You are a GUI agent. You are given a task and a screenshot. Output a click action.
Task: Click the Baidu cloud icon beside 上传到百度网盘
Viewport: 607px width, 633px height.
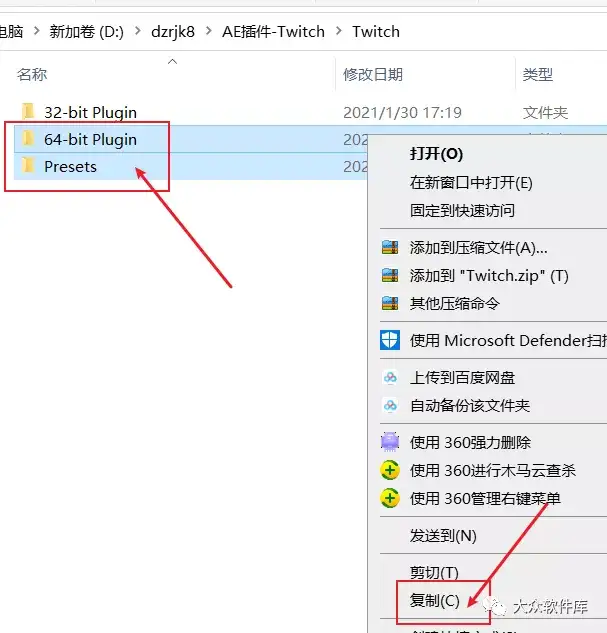click(x=390, y=377)
